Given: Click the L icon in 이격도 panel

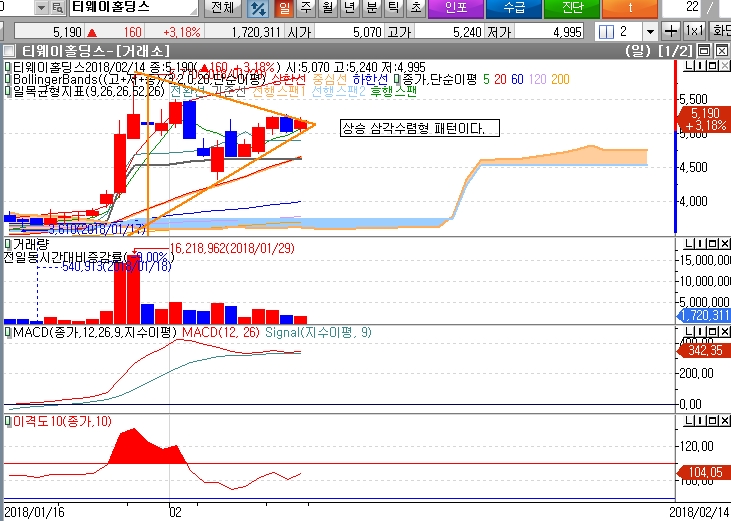Looking at the screenshot, I should tap(689, 421).
